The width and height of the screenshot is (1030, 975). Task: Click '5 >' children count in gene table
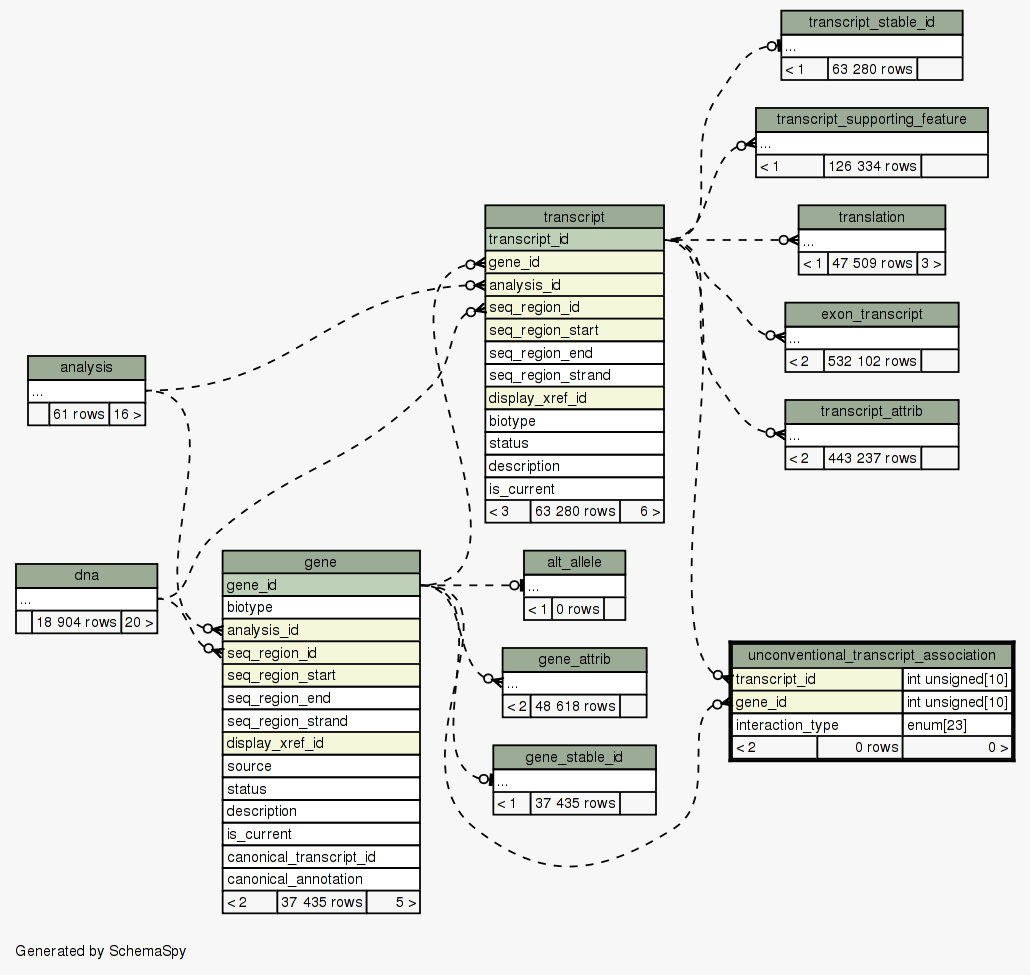(x=393, y=903)
